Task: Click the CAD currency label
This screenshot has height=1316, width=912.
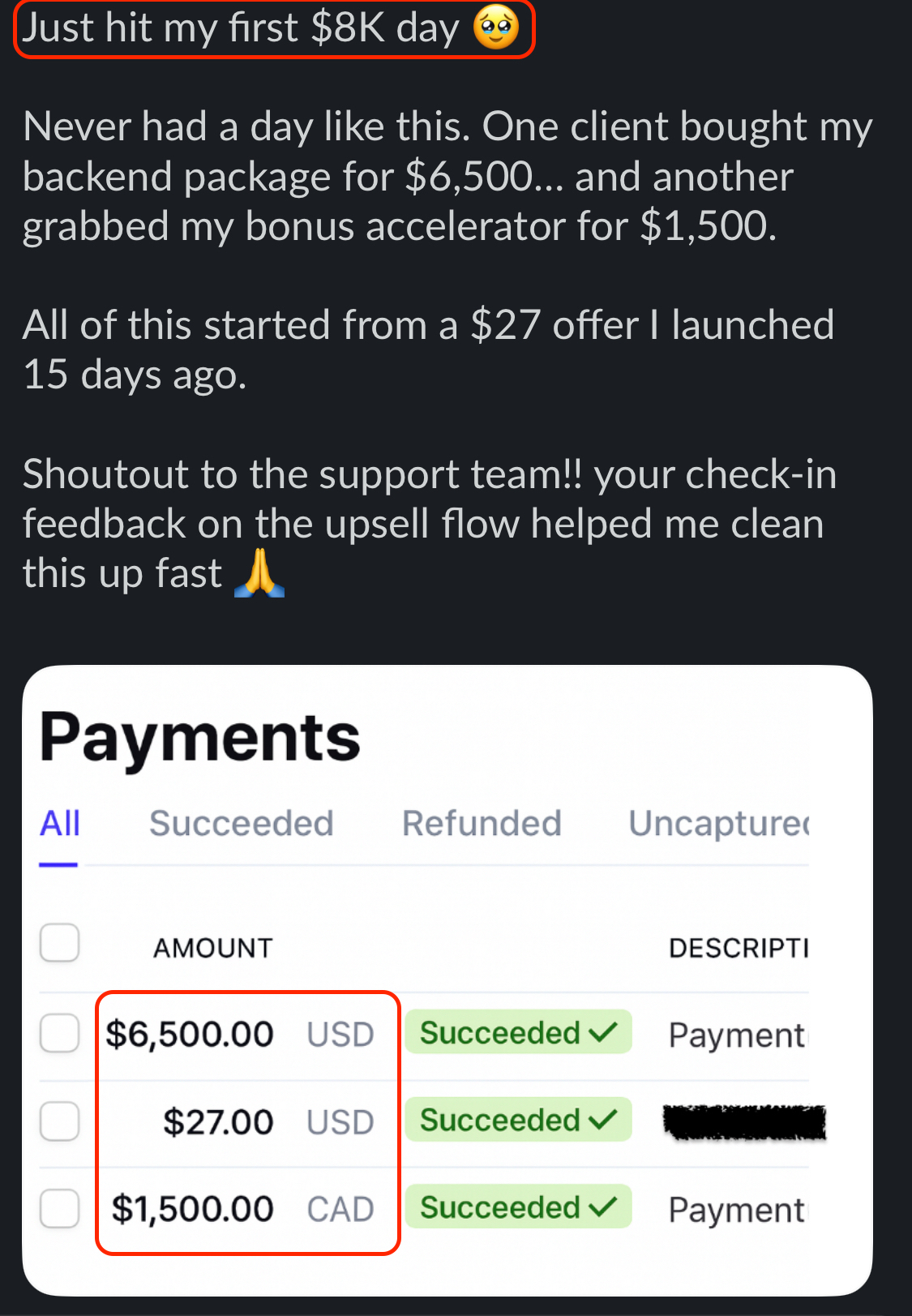Action: click(x=340, y=1210)
